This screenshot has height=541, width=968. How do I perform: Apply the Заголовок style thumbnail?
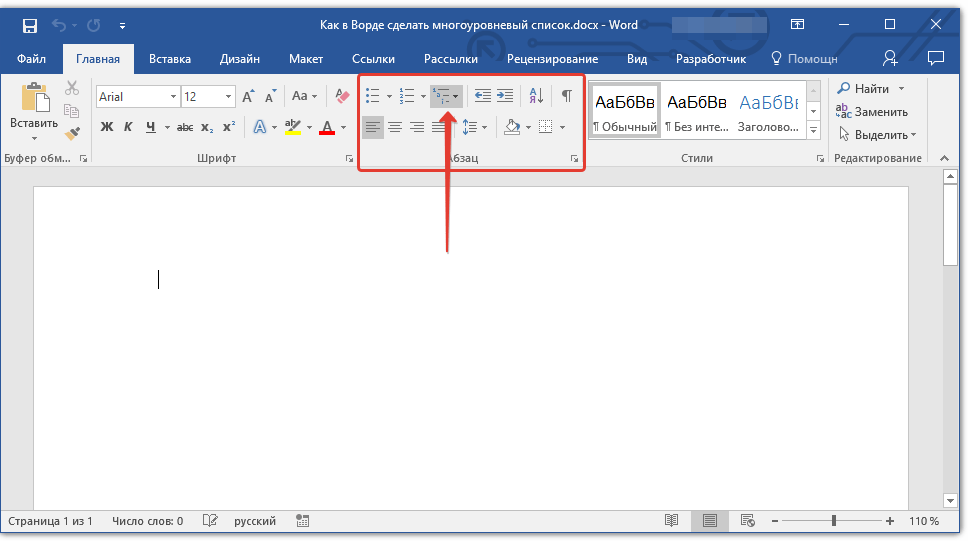(768, 111)
